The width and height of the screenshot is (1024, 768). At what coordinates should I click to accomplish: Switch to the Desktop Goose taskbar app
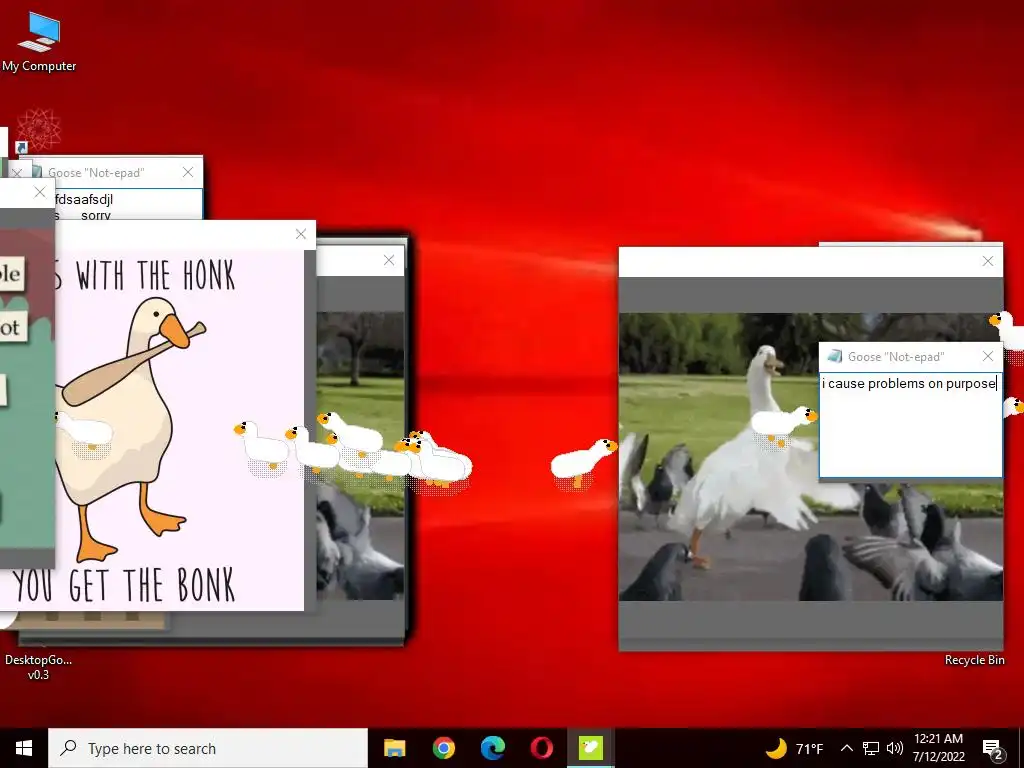coord(590,748)
